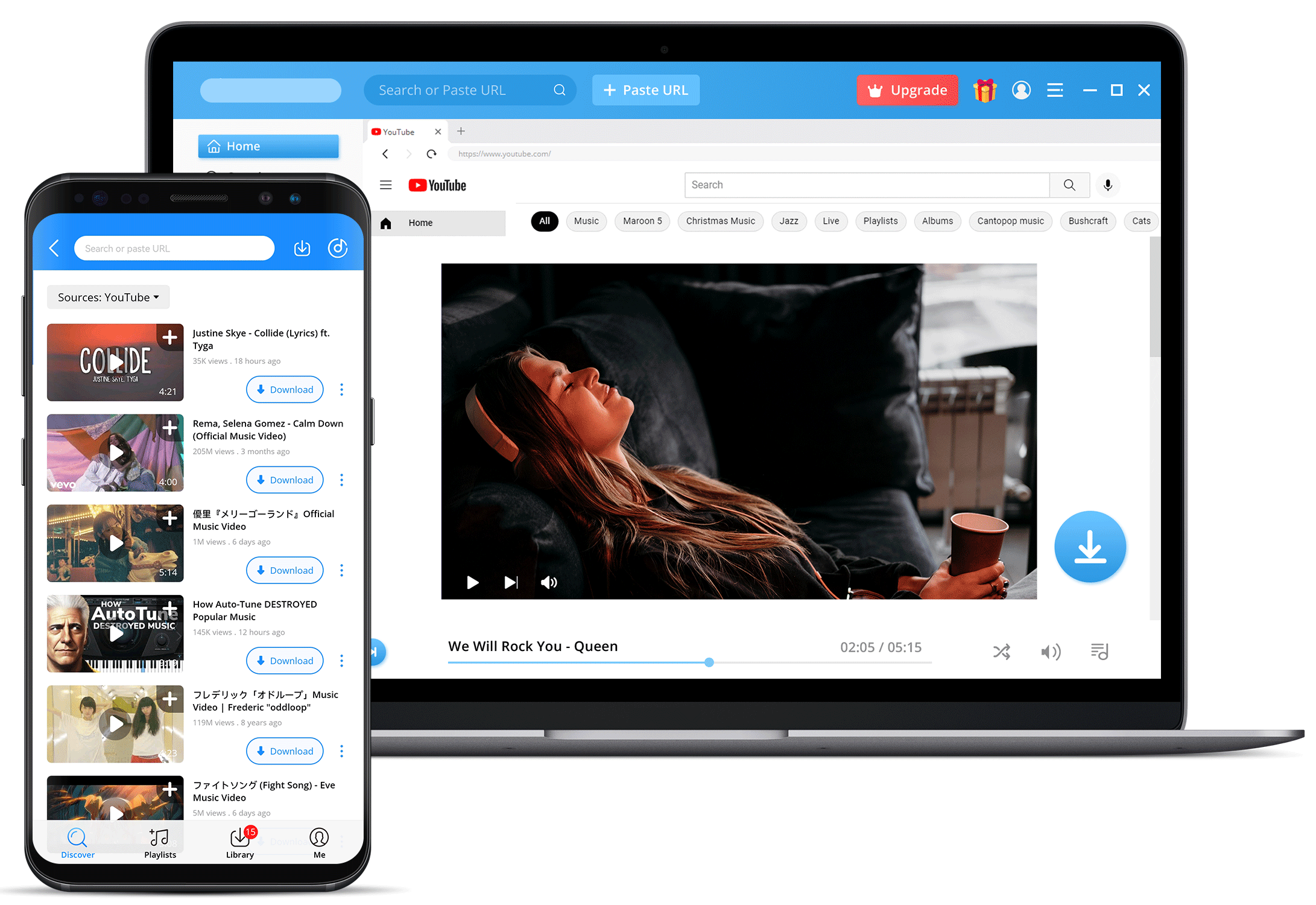Click the play/pause button on desktop player
This screenshot has height=905, width=1316.
471,581
